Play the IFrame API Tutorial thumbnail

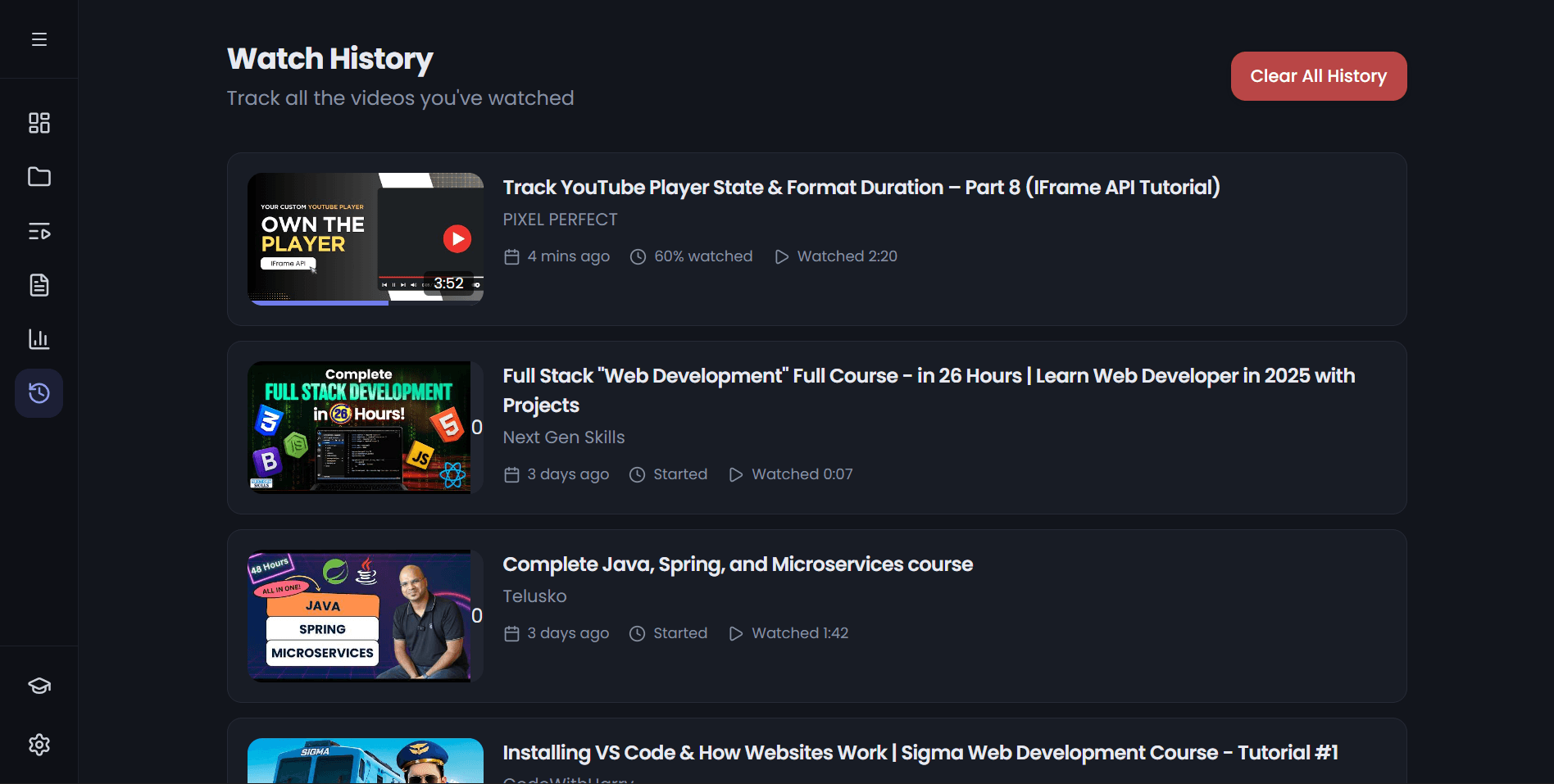point(366,238)
